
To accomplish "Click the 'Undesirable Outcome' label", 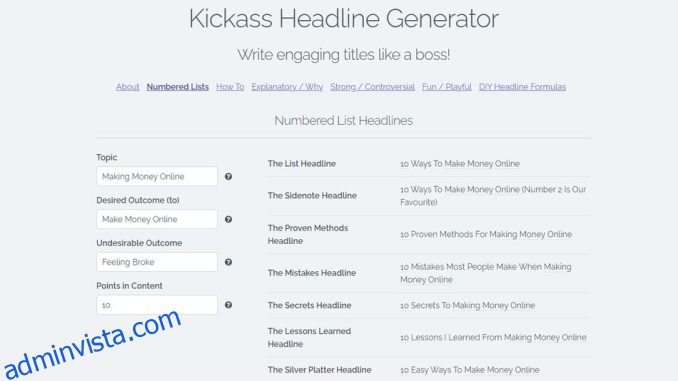I will pos(139,243).
